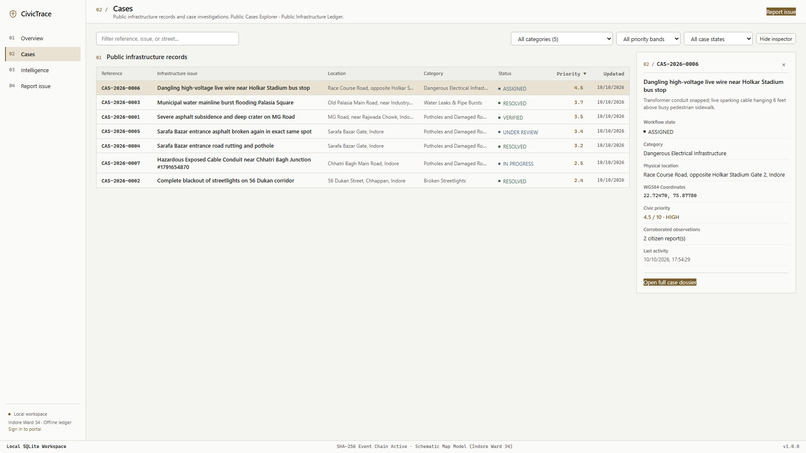
Task: Click the ASSIGNED workflow state in inspector
Action: click(660, 132)
